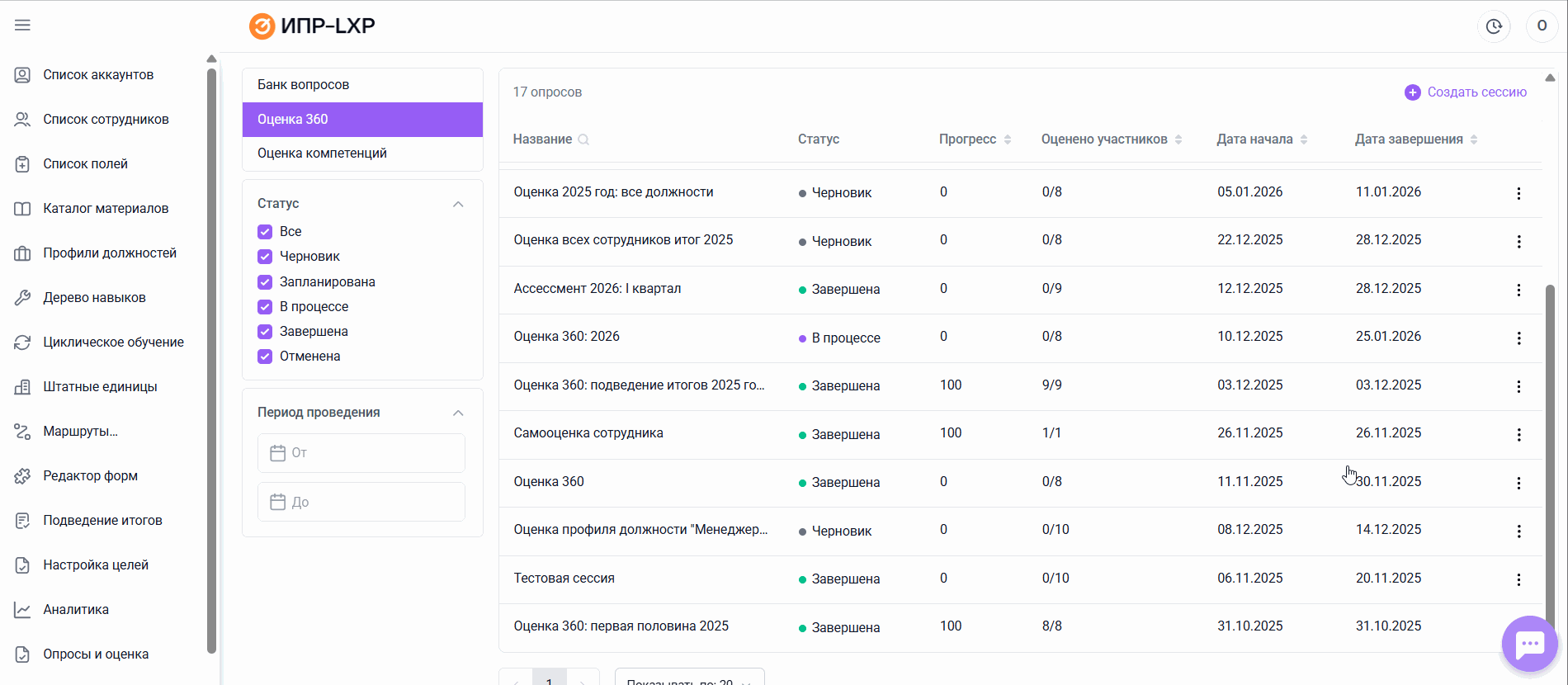This screenshot has width=1568, height=685.
Task: Click the Аналитика sidebar icon
Action: click(22, 610)
